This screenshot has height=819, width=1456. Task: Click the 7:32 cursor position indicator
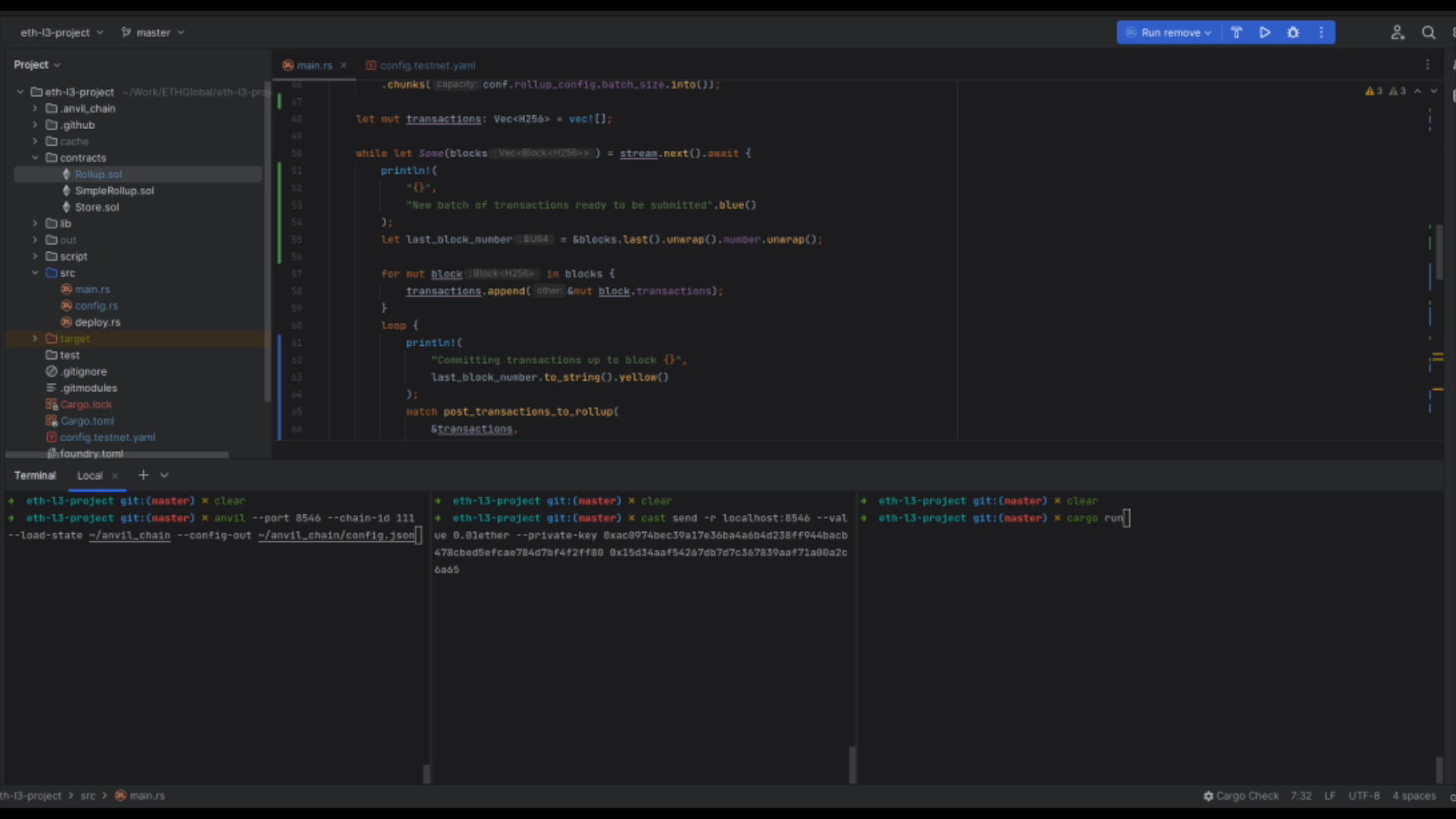[x=1301, y=796]
